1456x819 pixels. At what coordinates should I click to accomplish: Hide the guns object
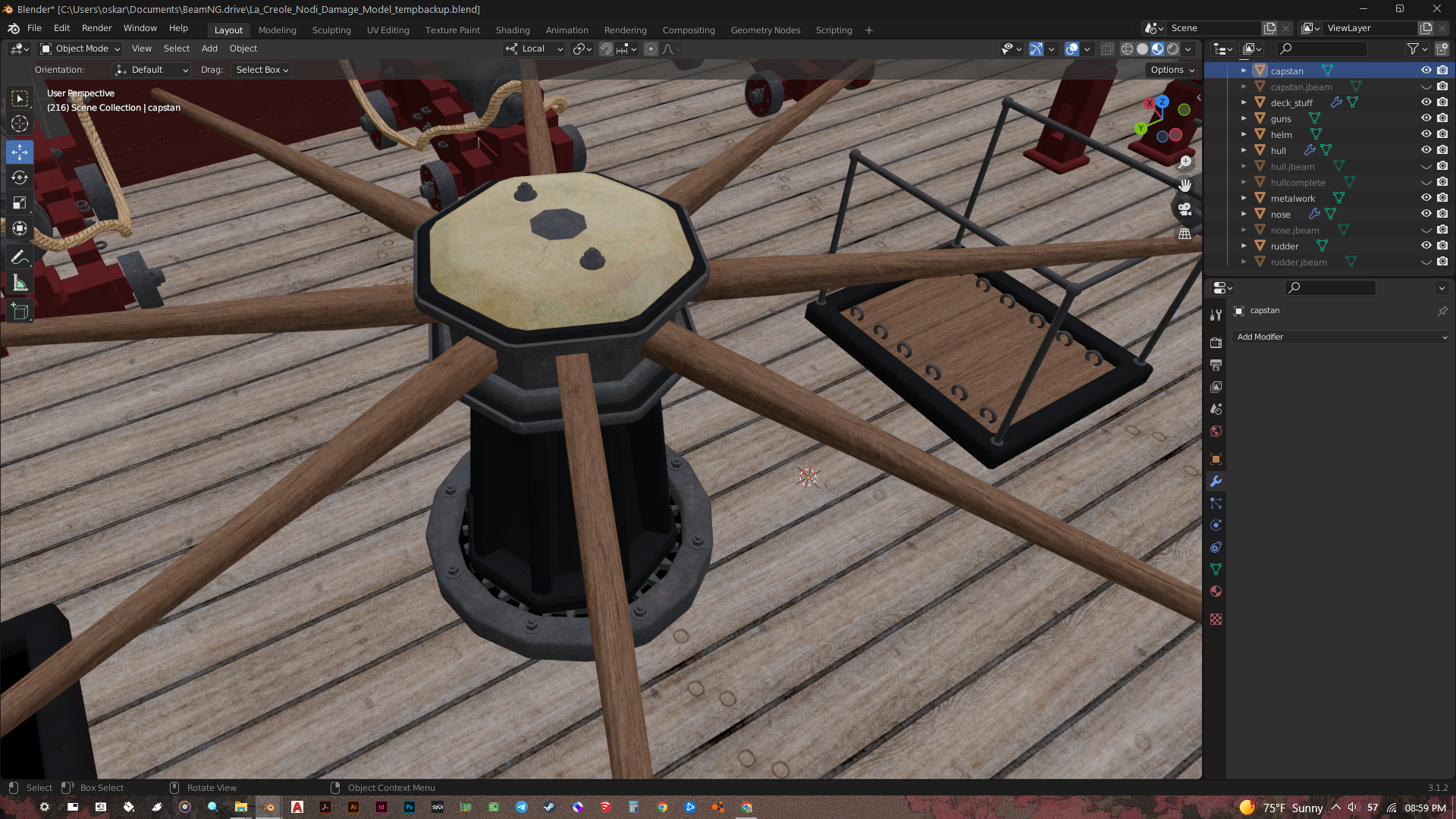point(1426,118)
